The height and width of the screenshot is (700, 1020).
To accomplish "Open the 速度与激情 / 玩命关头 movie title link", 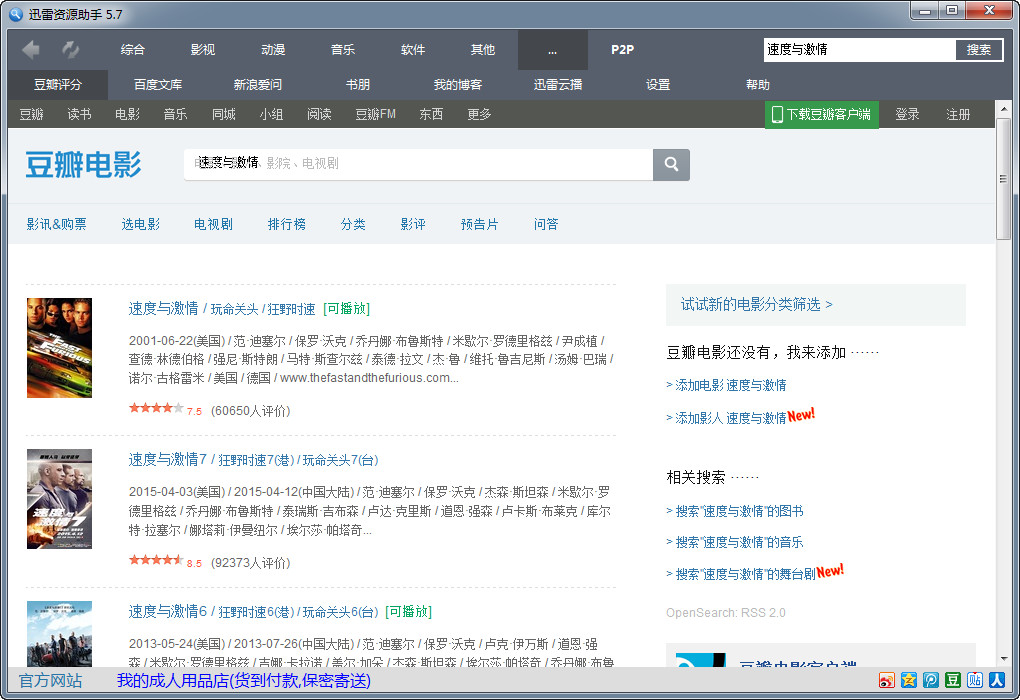I will point(222,308).
